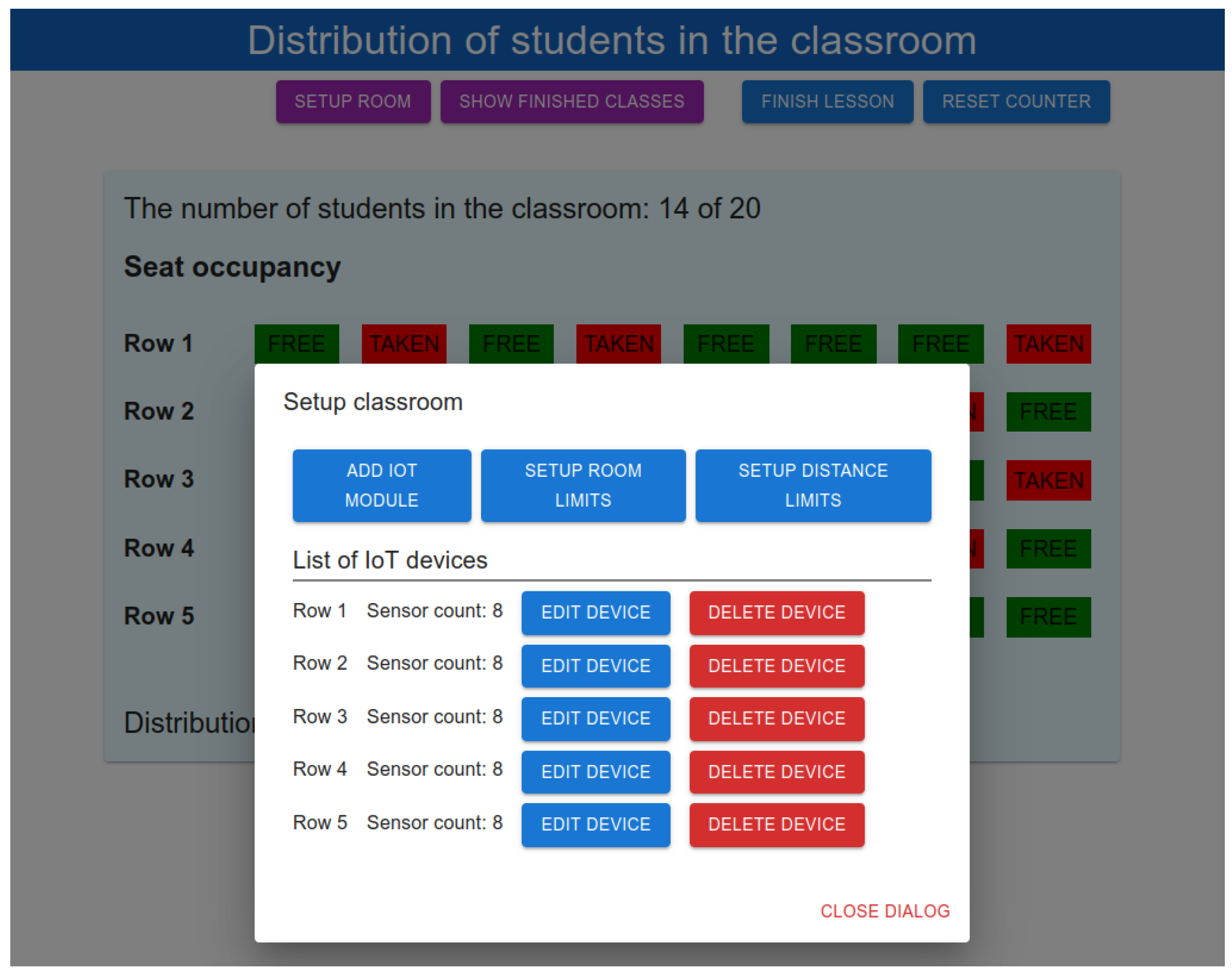This screenshot has width=1232, height=972.
Task: Delete the Row 3 device
Action: (x=777, y=718)
